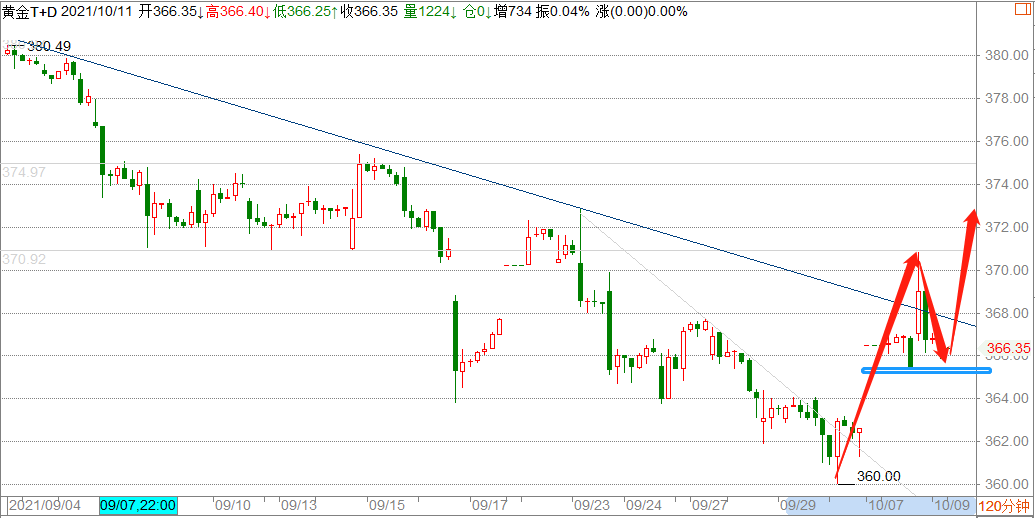This screenshot has width=1035, height=518.
Task: Toggle the orange side panel icon at top right
Action: tap(1024, 11)
